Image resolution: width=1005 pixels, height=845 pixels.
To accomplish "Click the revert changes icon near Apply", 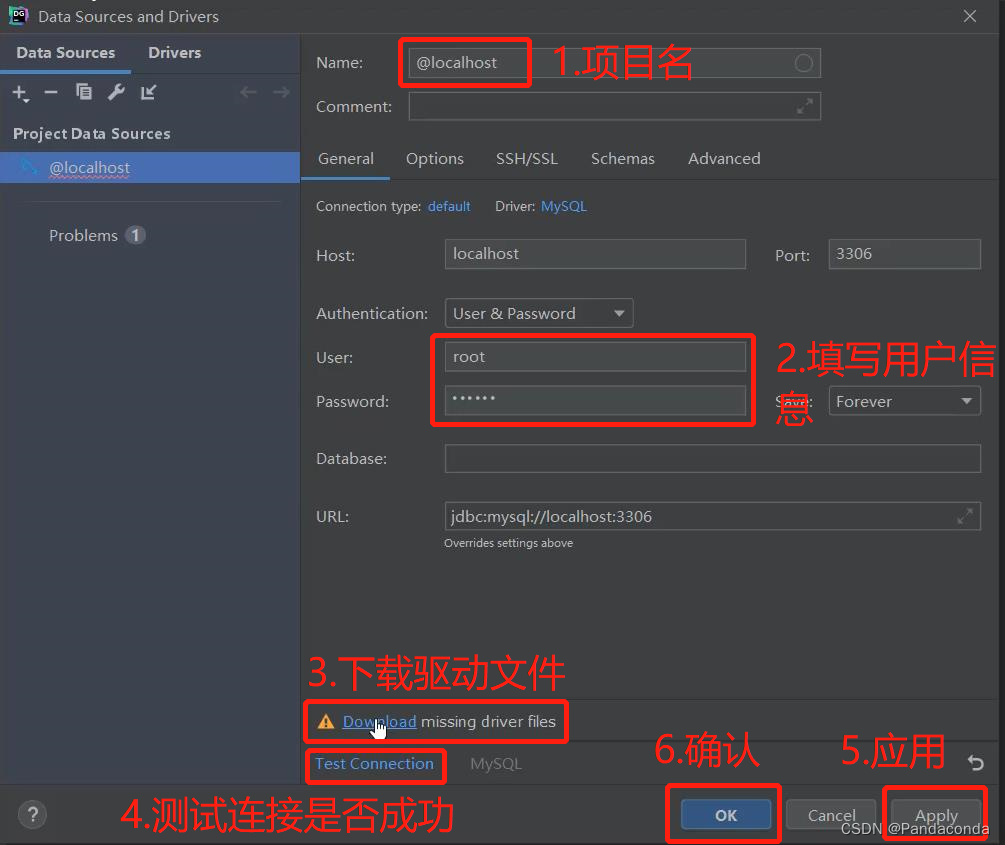I will [975, 763].
